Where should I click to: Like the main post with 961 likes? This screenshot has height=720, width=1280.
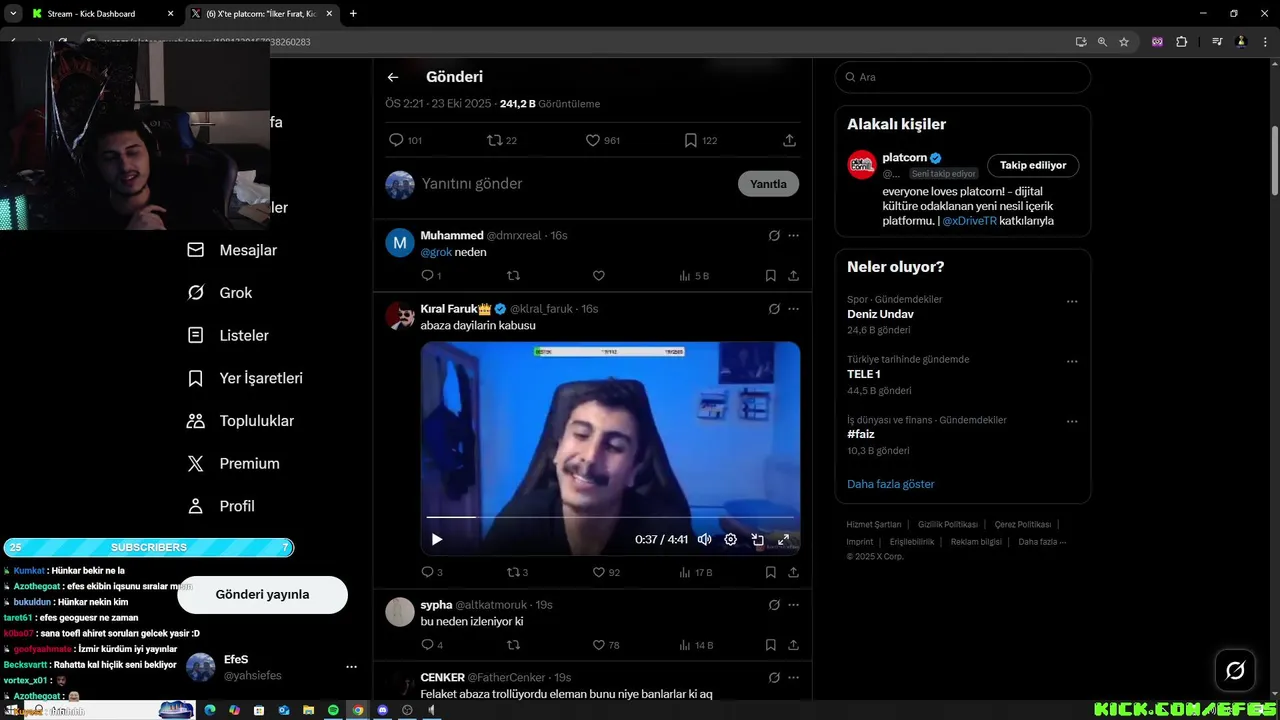tap(602, 141)
